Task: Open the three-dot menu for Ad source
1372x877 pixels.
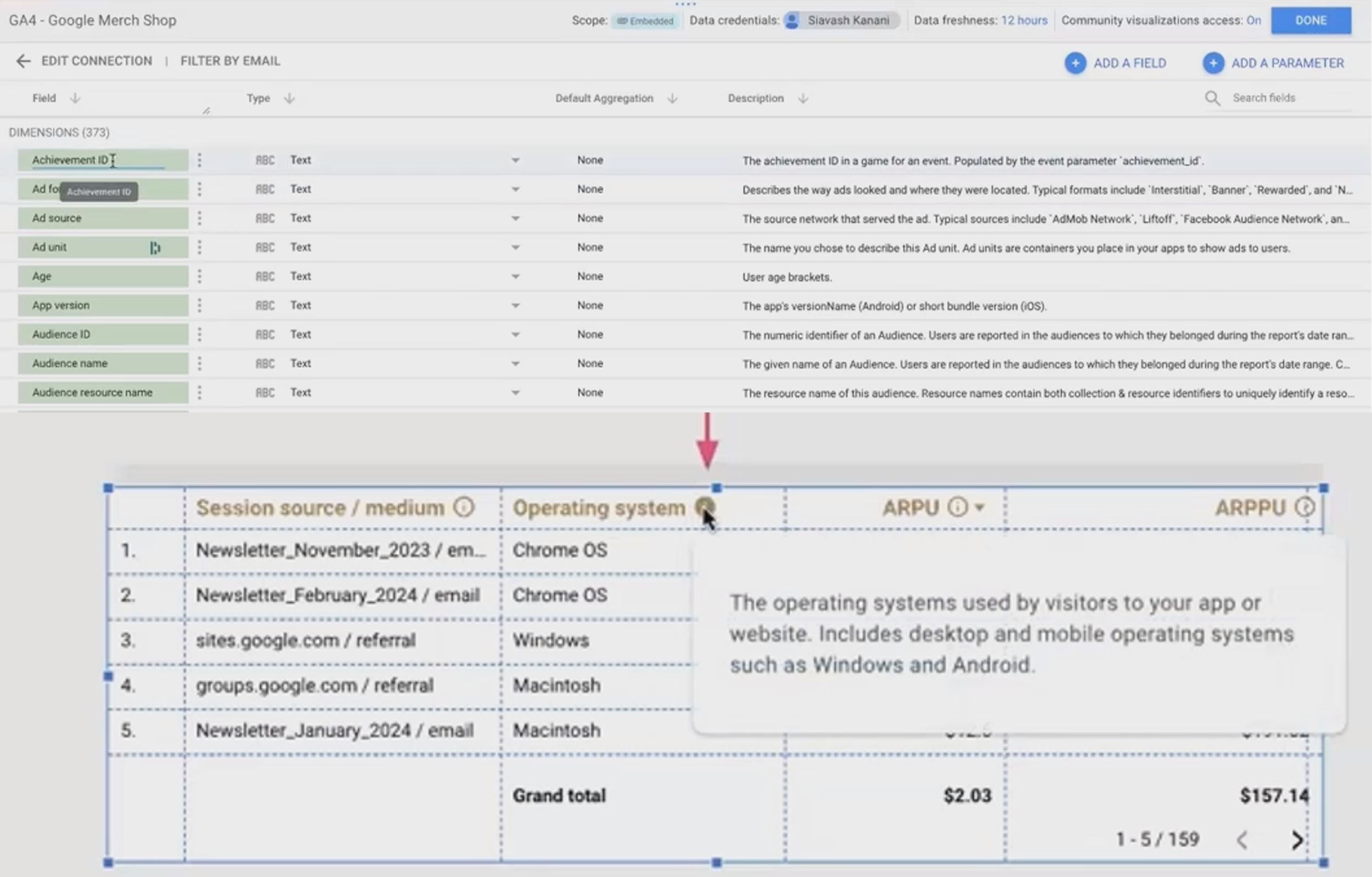Action: tap(199, 218)
